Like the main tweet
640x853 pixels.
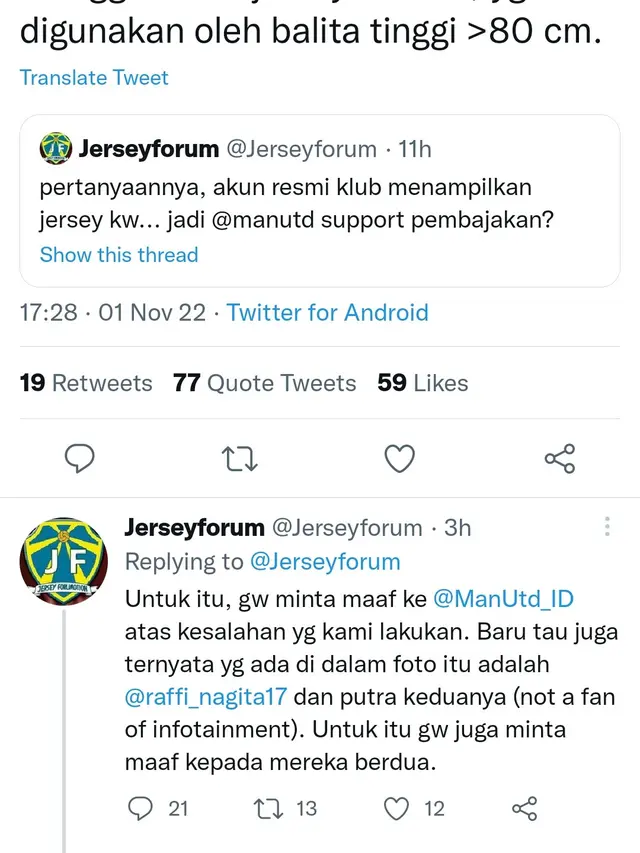click(x=399, y=459)
